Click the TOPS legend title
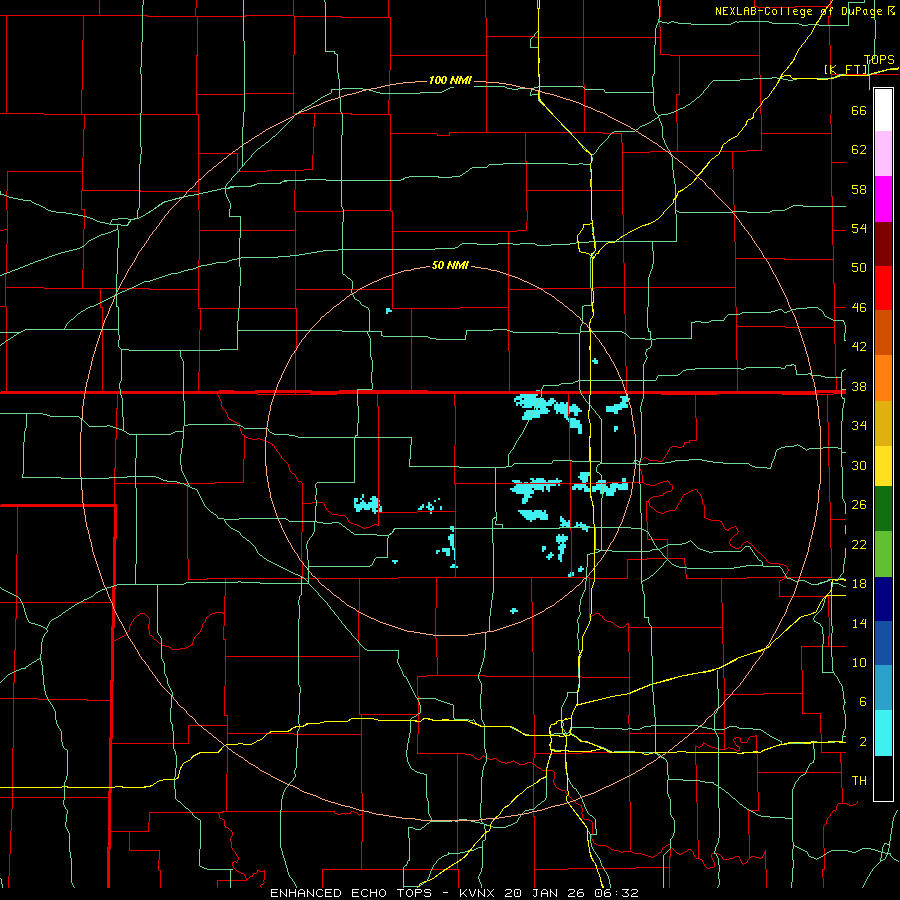Viewport: 900px width, 900px height. tap(879, 60)
